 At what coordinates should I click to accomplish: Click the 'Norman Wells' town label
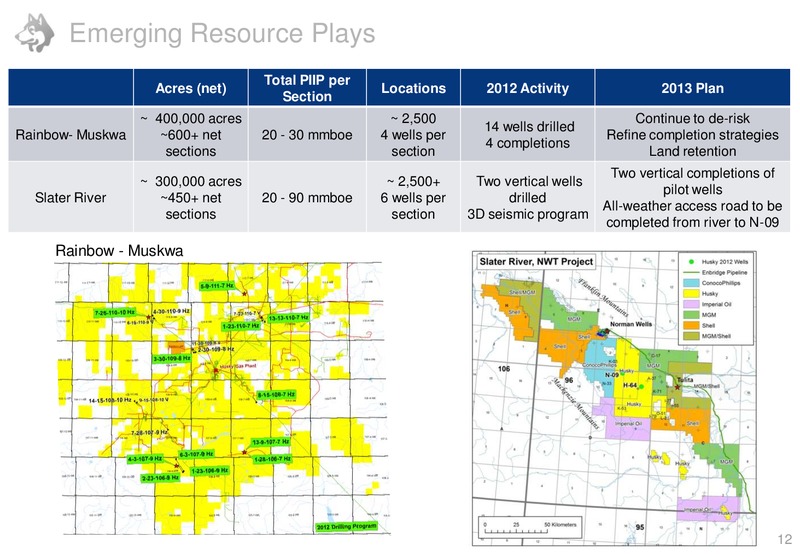[x=631, y=324]
